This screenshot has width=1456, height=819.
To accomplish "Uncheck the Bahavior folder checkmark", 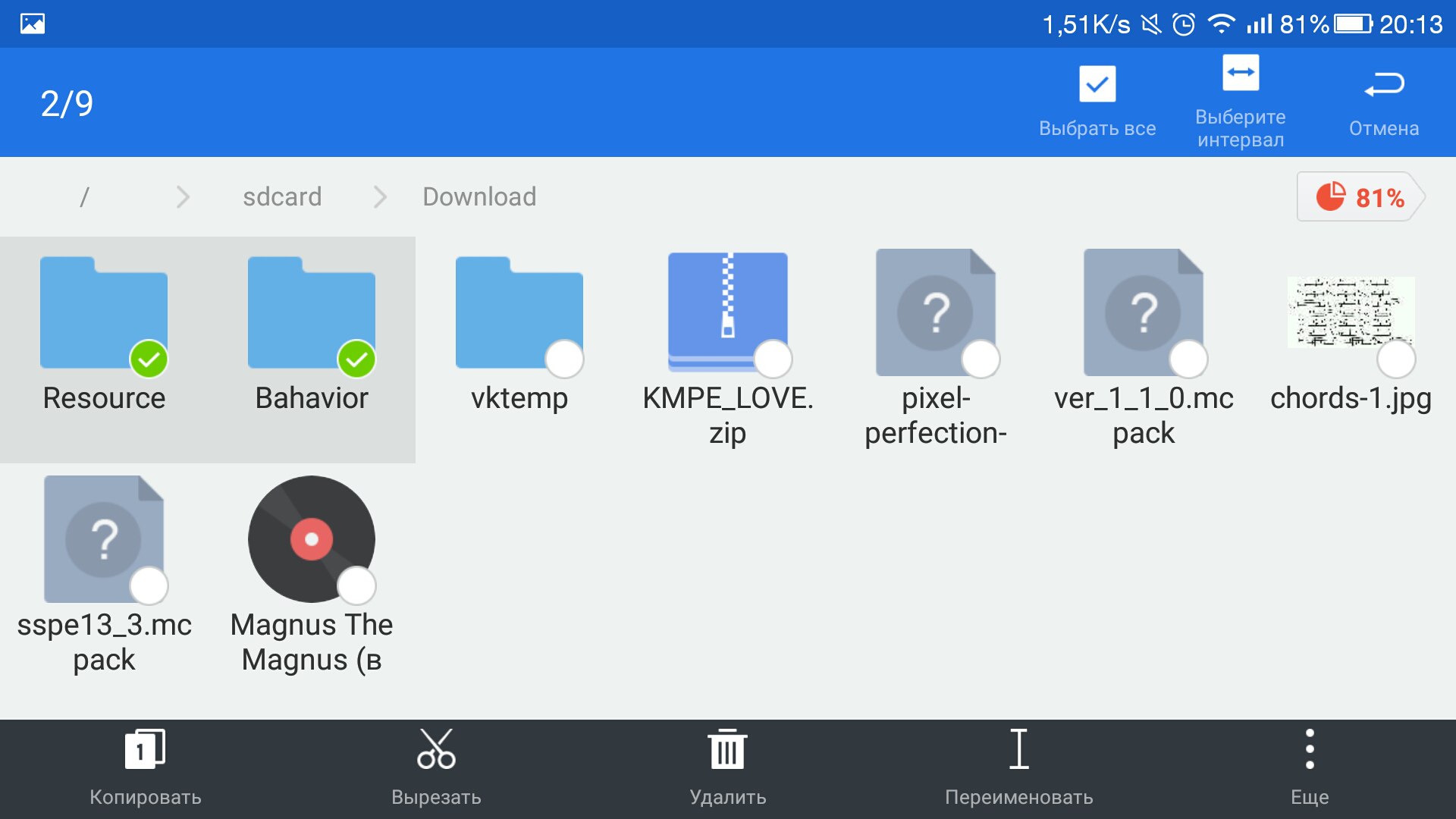I will (x=356, y=359).
